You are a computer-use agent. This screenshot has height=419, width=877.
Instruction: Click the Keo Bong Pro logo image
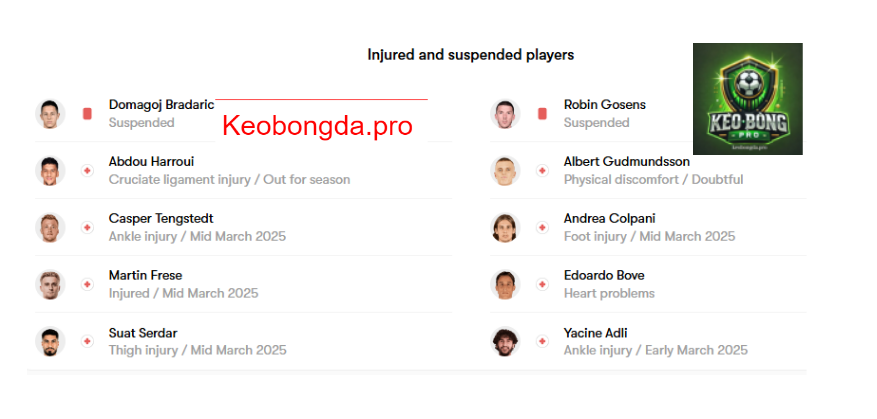click(748, 99)
